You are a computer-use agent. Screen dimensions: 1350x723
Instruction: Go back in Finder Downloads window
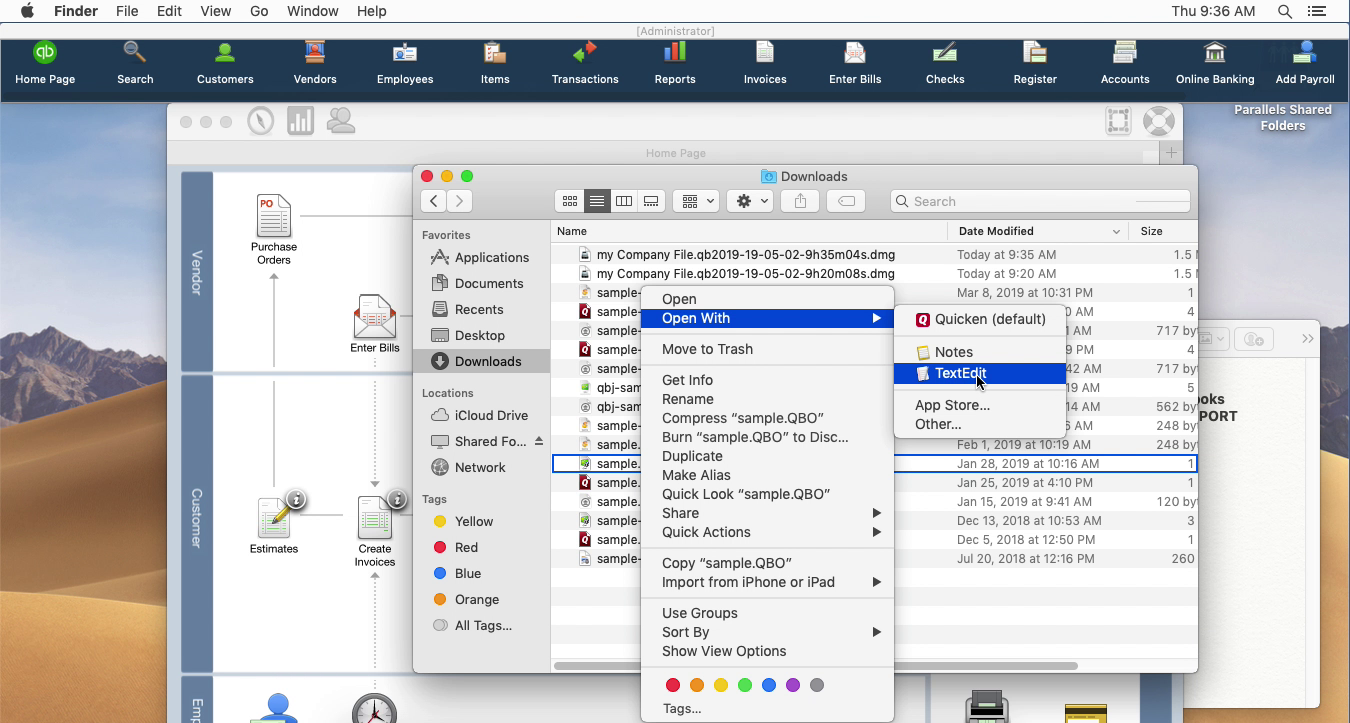[x=433, y=201]
